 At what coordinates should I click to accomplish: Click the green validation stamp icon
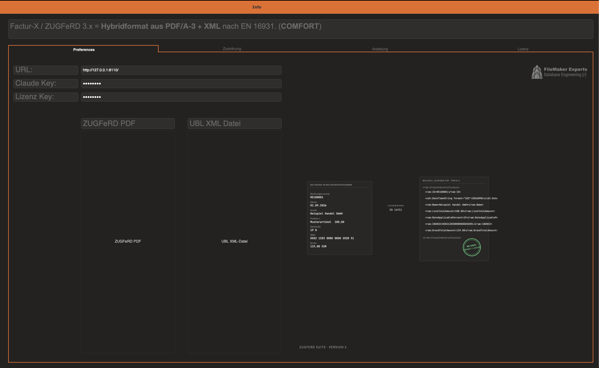[x=472, y=247]
